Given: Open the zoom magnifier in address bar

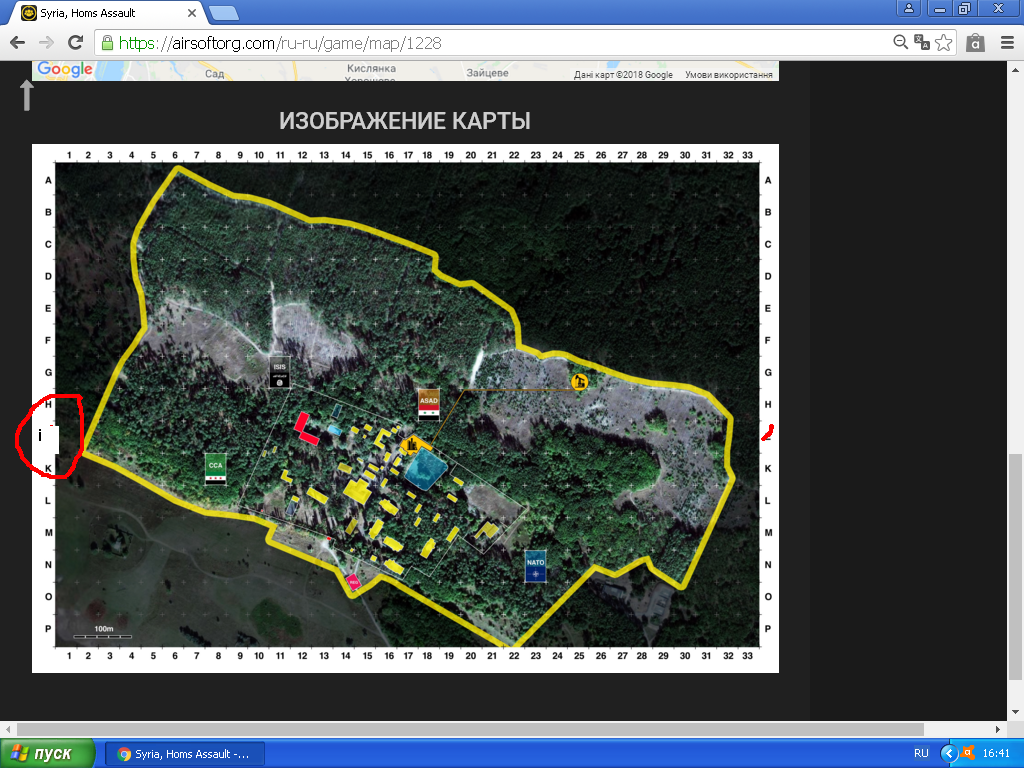Looking at the screenshot, I should (x=901, y=43).
